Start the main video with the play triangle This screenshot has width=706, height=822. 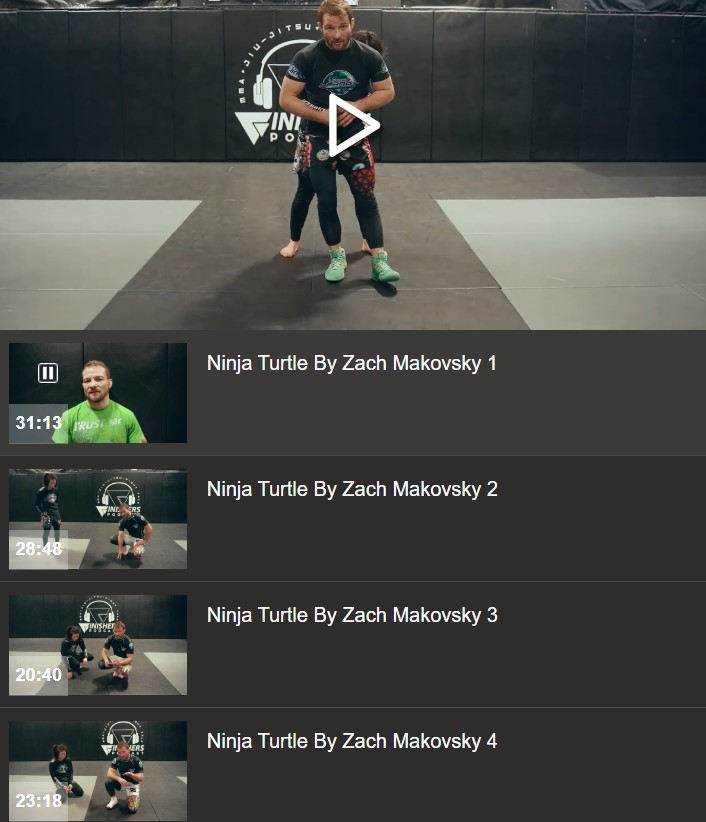pyautogui.click(x=354, y=126)
